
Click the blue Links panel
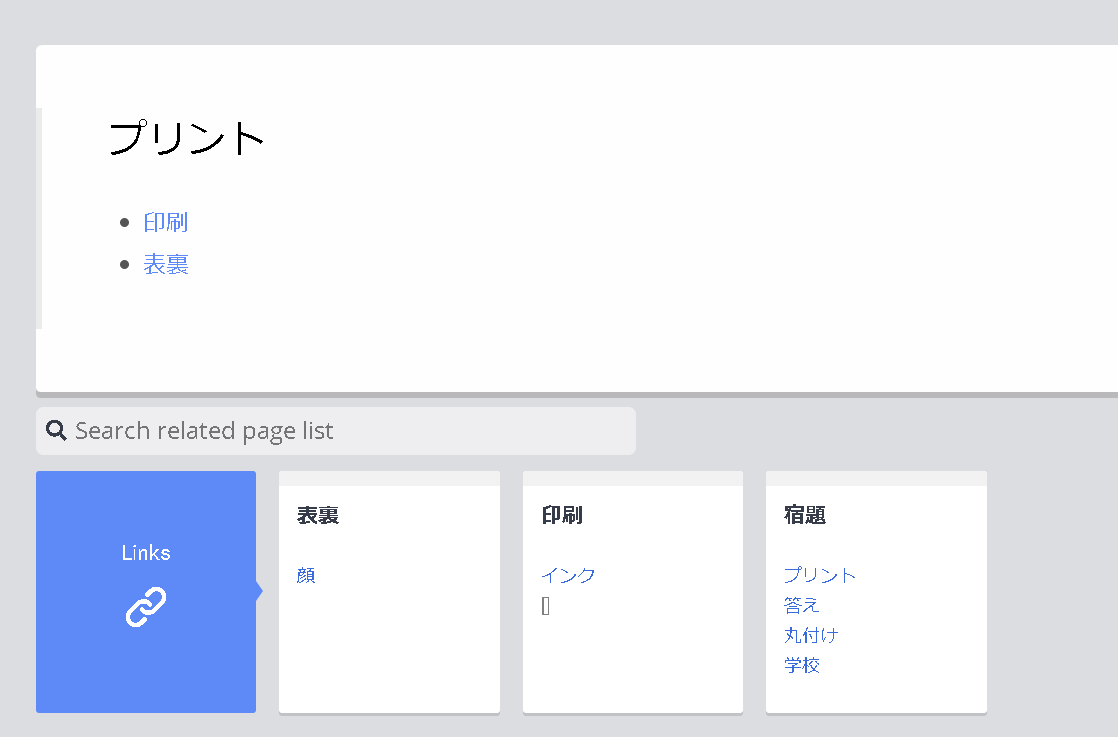click(x=145, y=552)
